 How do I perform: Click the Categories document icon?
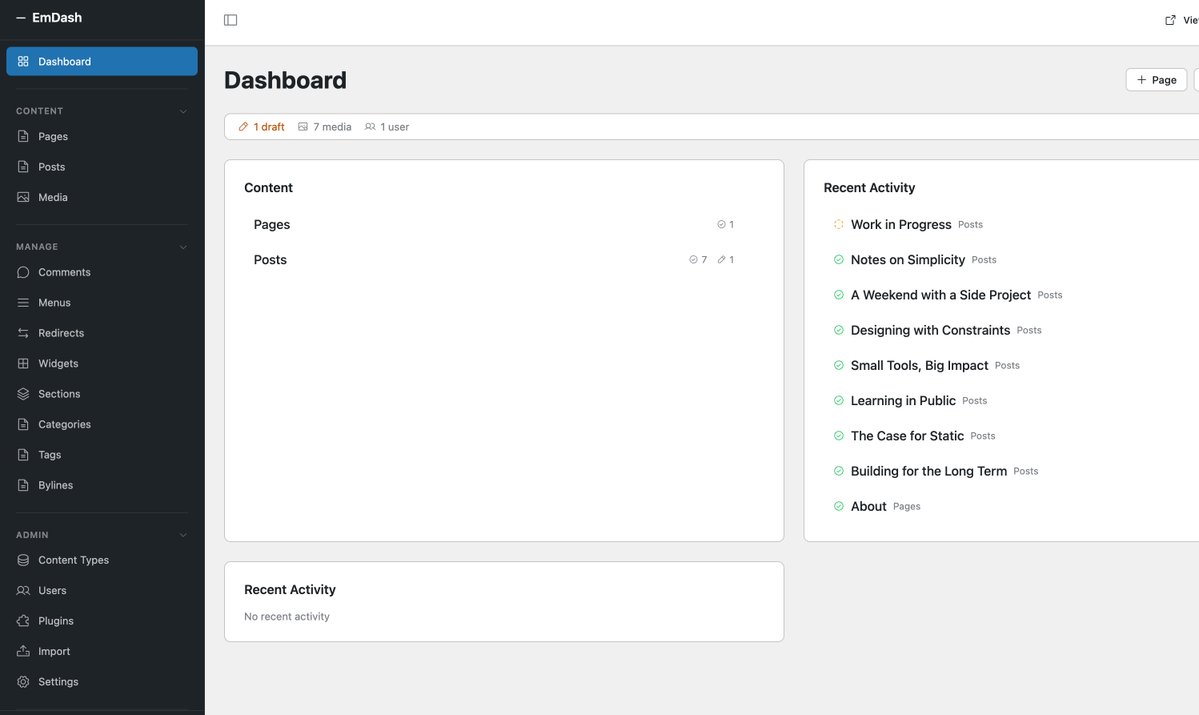coord(23,424)
